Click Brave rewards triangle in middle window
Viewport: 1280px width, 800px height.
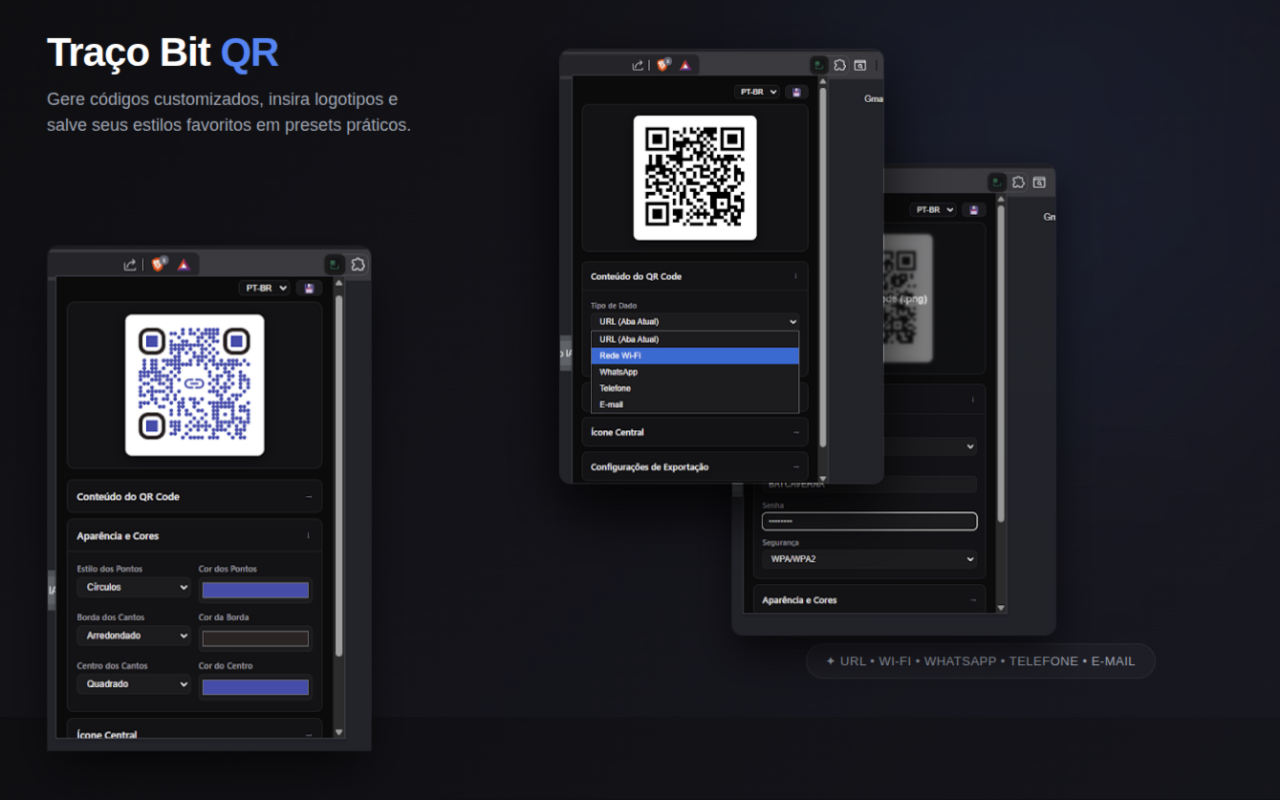tap(685, 65)
